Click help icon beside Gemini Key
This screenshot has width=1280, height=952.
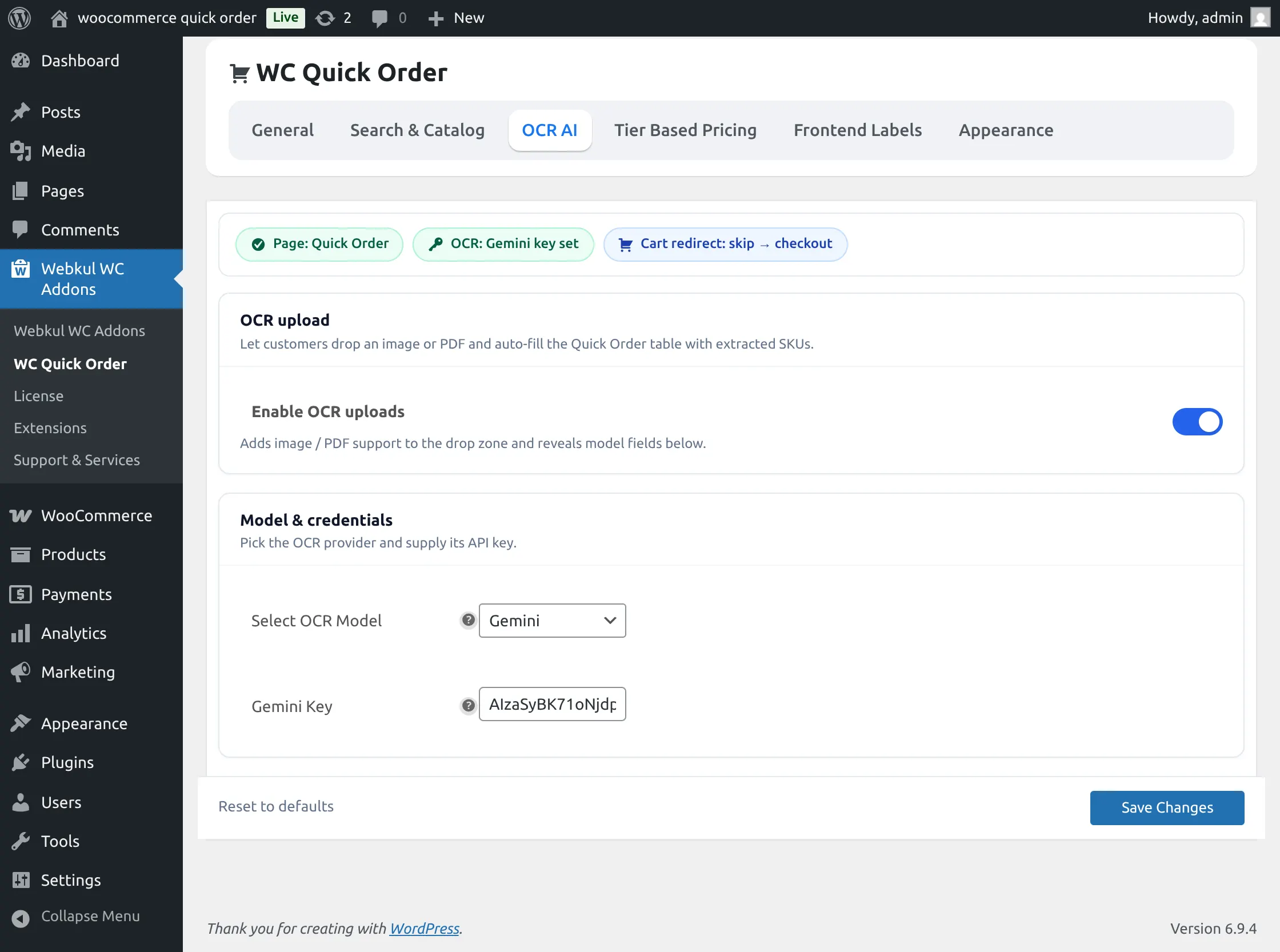(468, 705)
